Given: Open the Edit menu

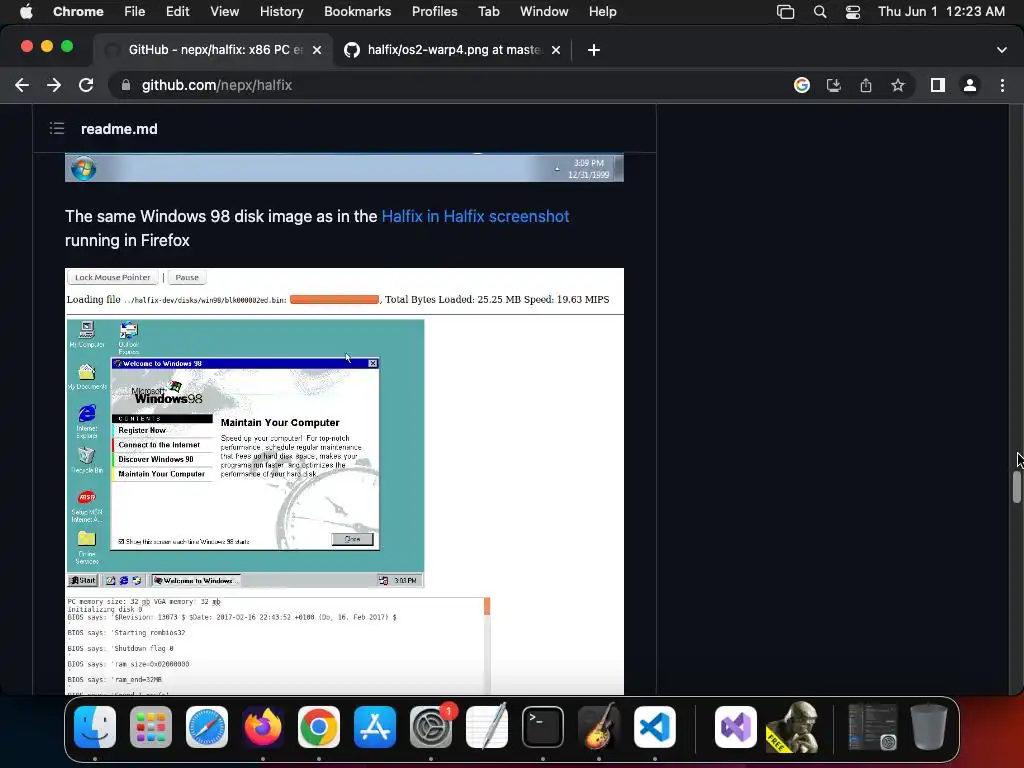Looking at the screenshot, I should [x=177, y=12].
